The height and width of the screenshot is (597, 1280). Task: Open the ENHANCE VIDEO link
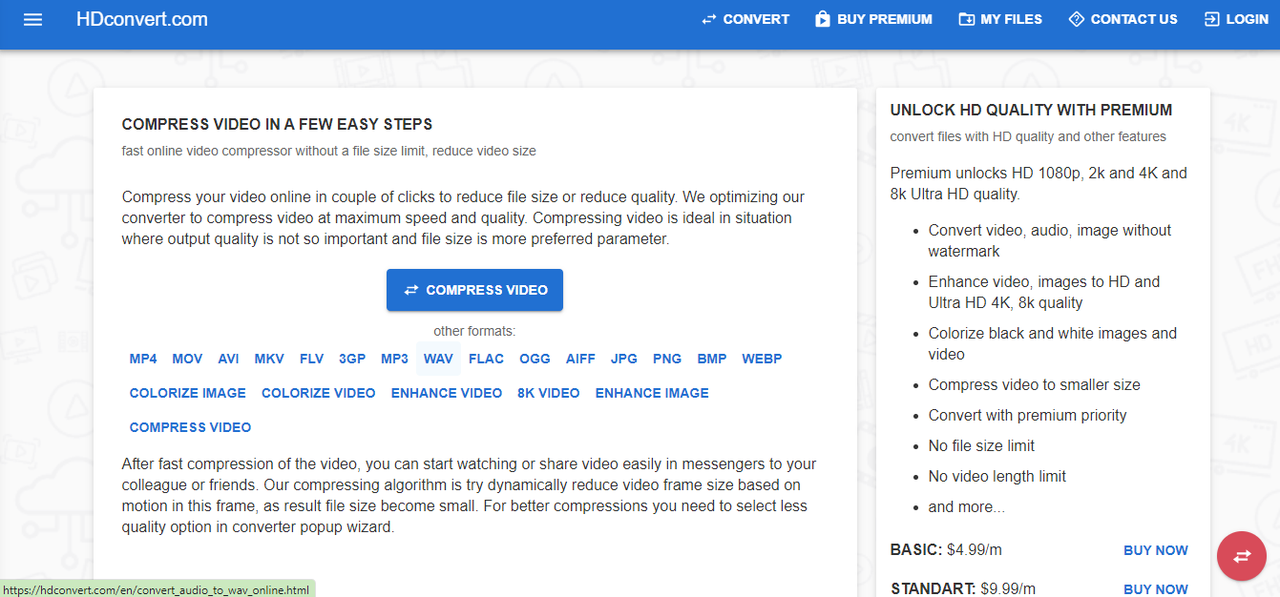[x=447, y=393]
